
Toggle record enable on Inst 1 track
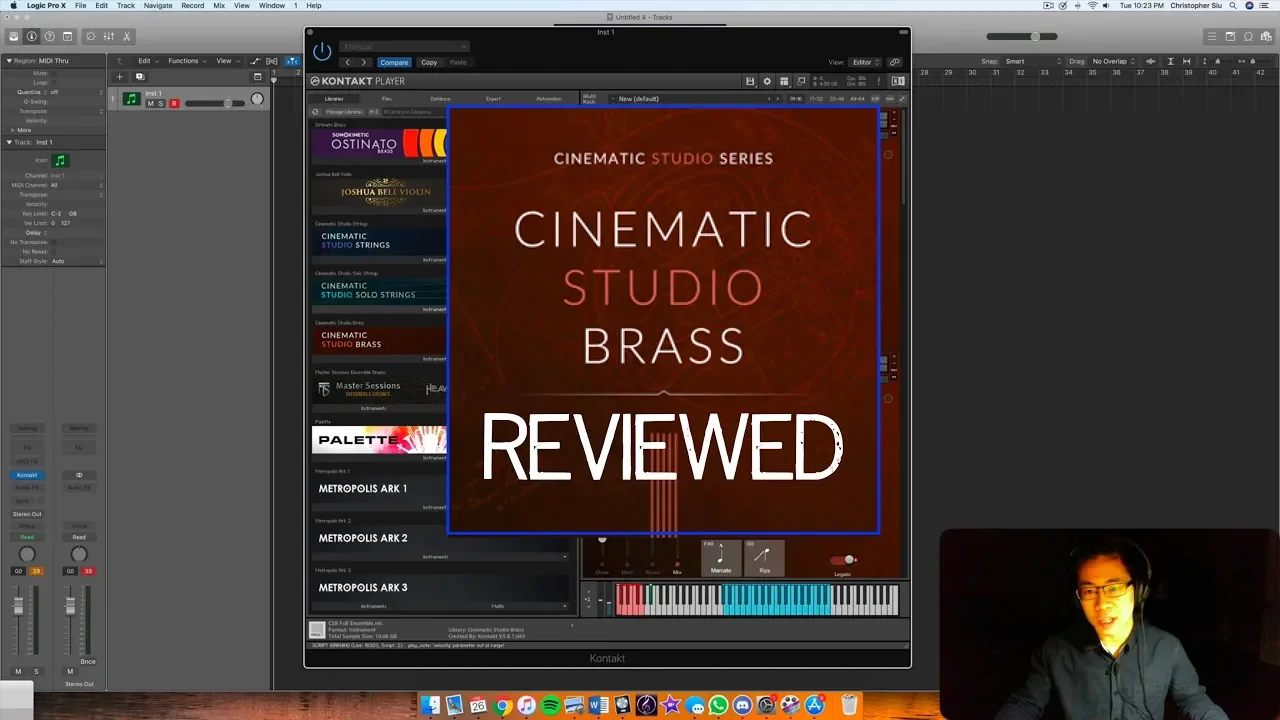pos(174,103)
